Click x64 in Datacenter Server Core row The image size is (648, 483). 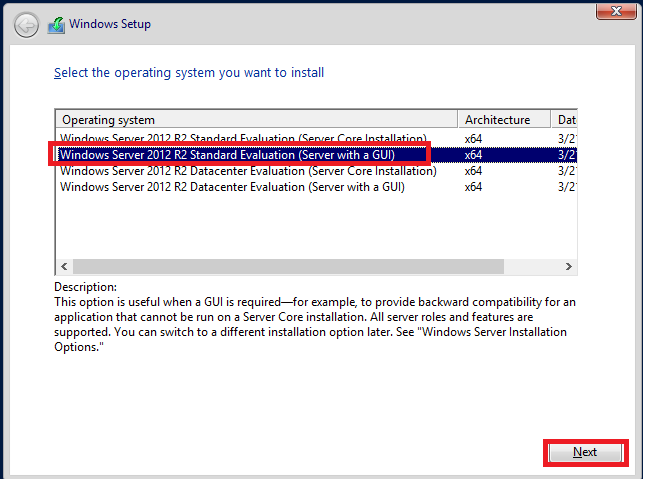[x=473, y=171]
